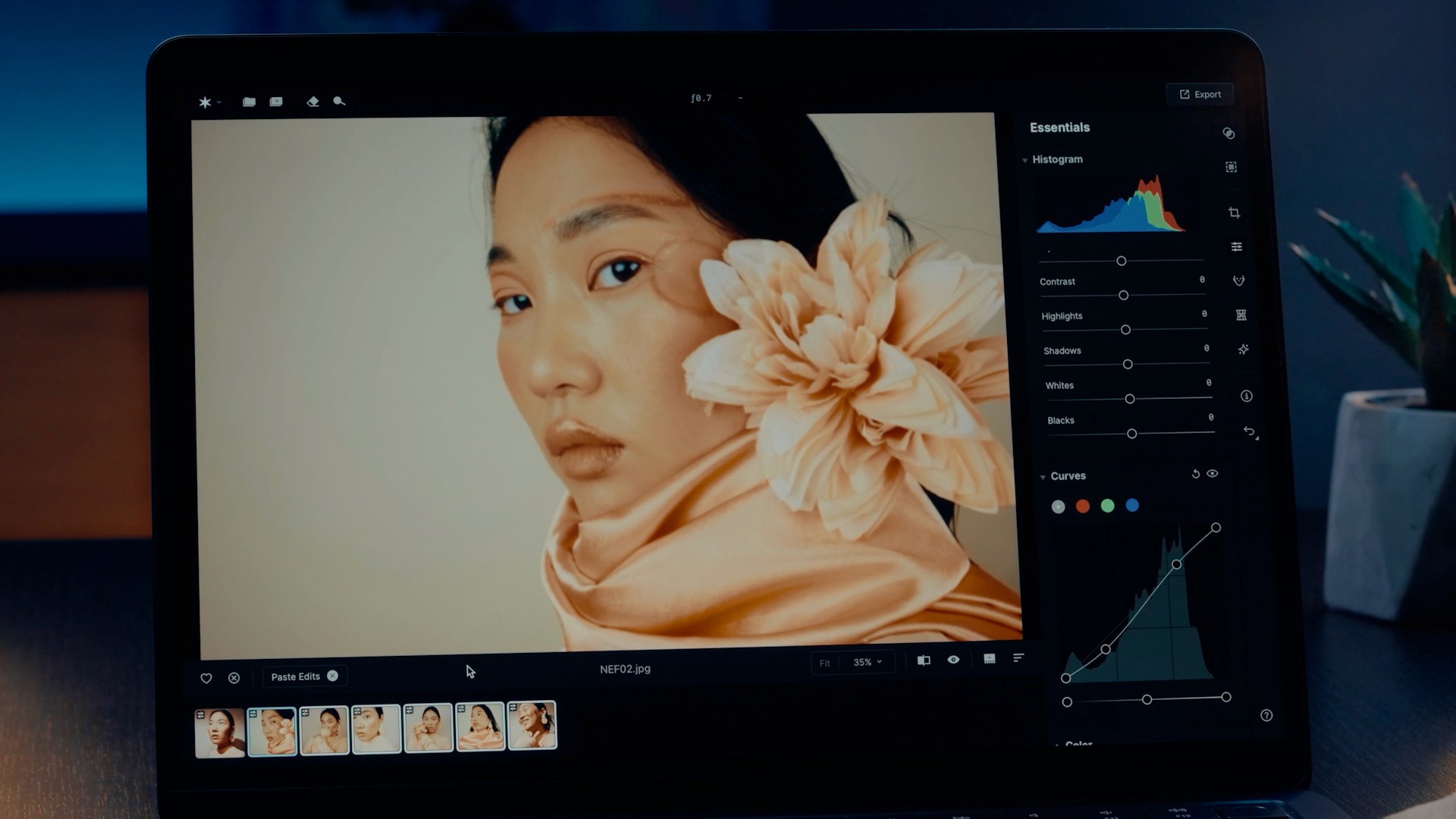Click the Paste Edits button
Viewport: 1456px width, 819px height.
296,676
